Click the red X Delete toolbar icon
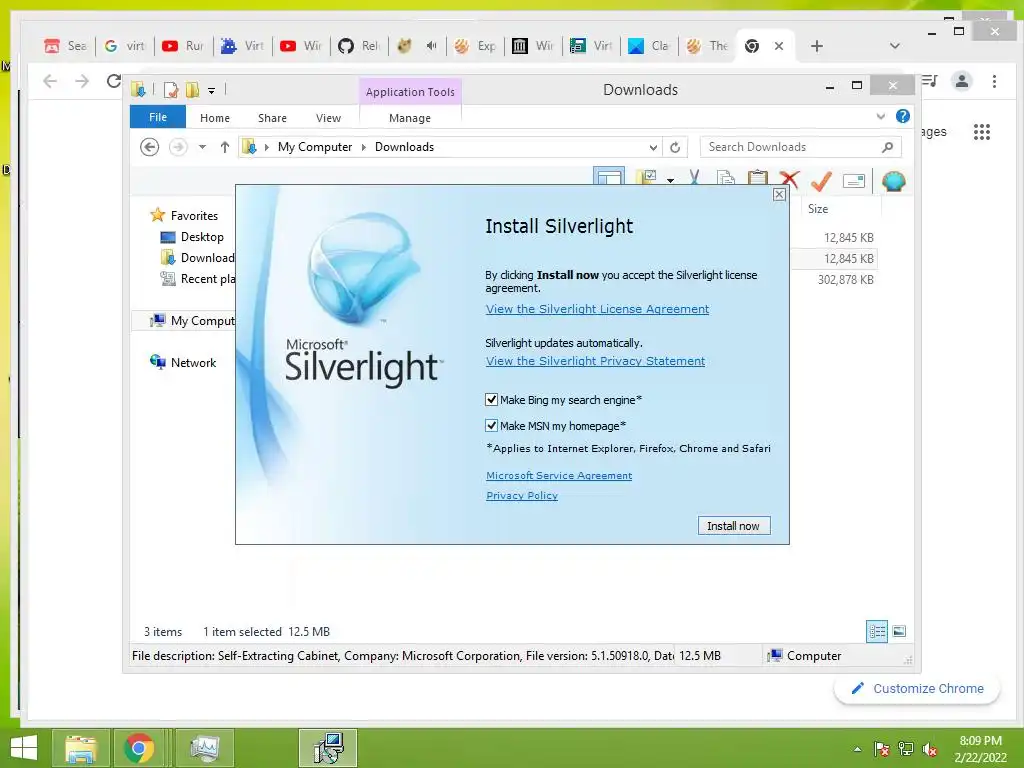1024x768 pixels. tap(789, 180)
